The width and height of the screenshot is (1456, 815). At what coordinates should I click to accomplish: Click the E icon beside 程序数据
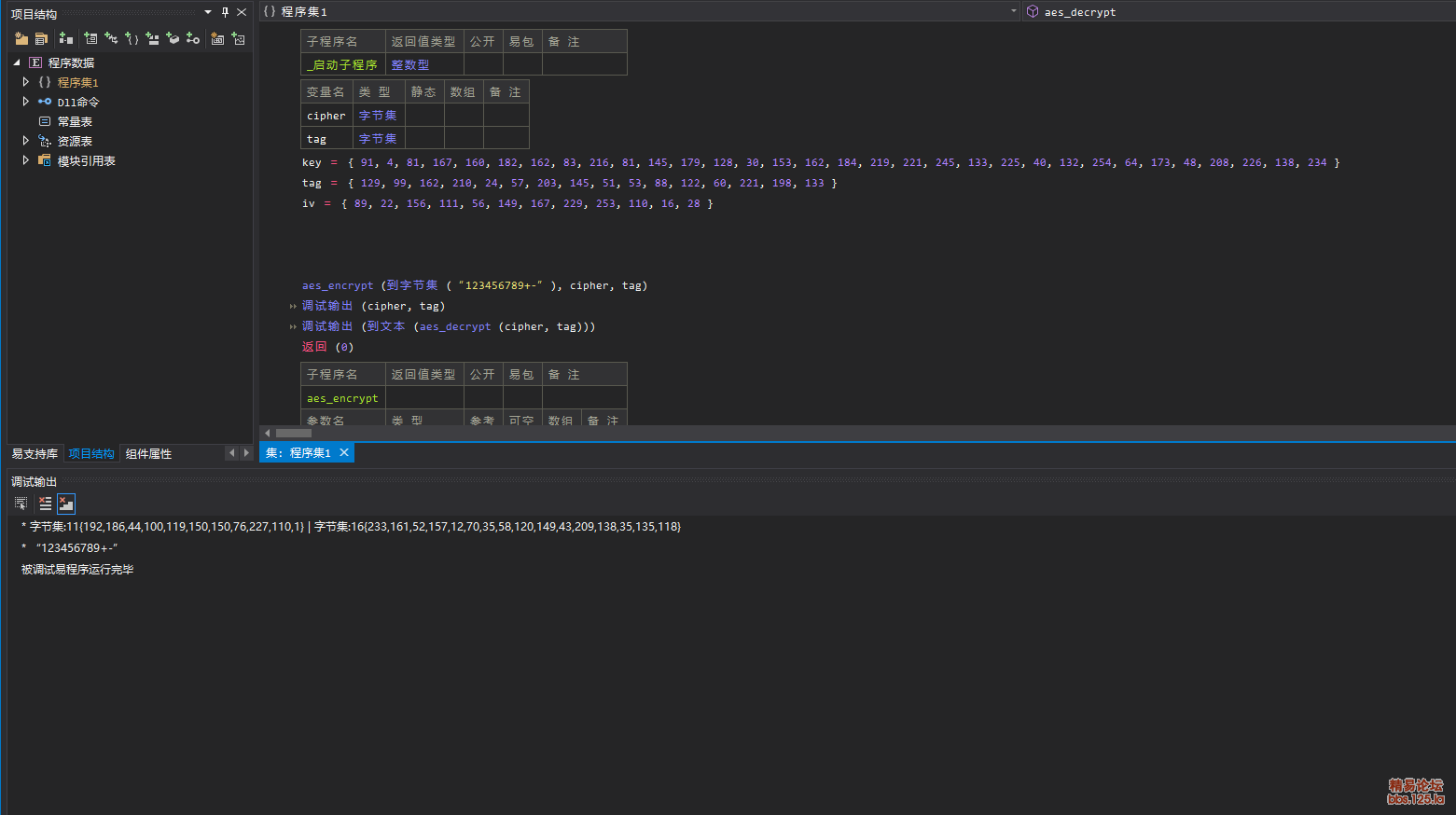[35, 62]
